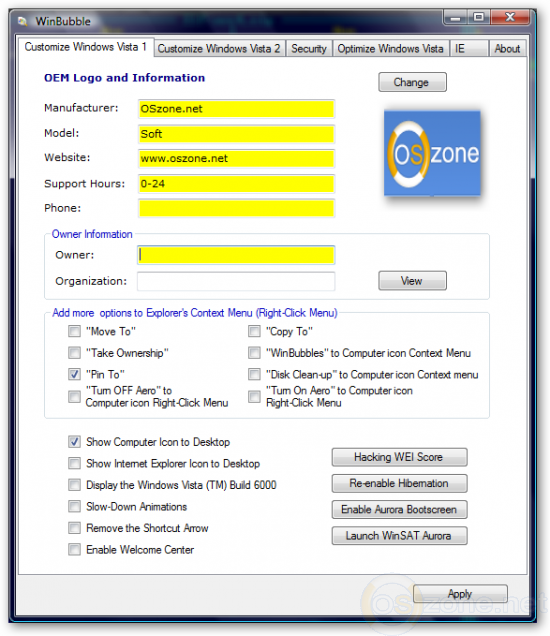
Task: Check "WinBubbles" to Computer icon Context Menu
Action: [x=254, y=352]
